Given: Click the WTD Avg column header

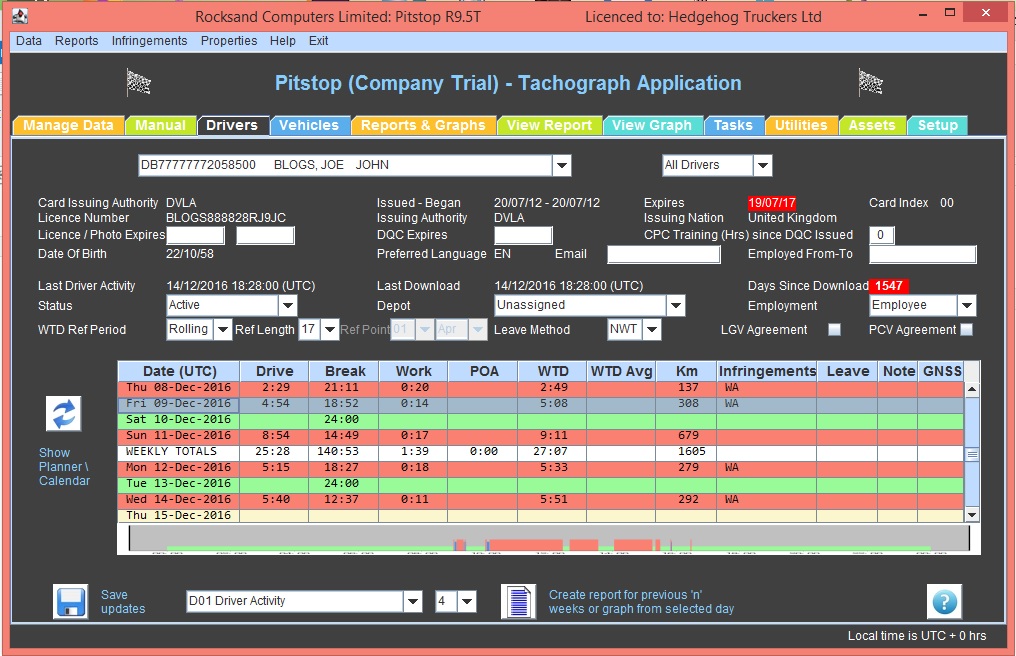Looking at the screenshot, I should pos(621,371).
